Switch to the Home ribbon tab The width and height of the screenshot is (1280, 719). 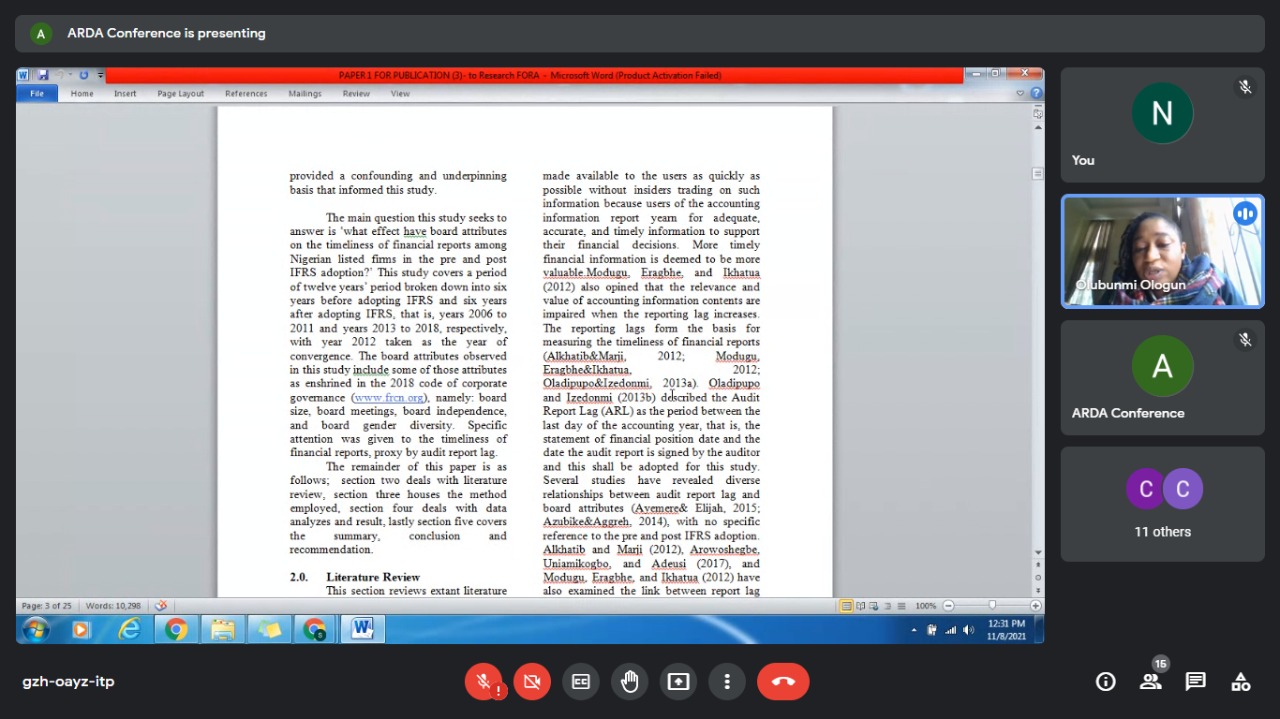tap(82, 94)
